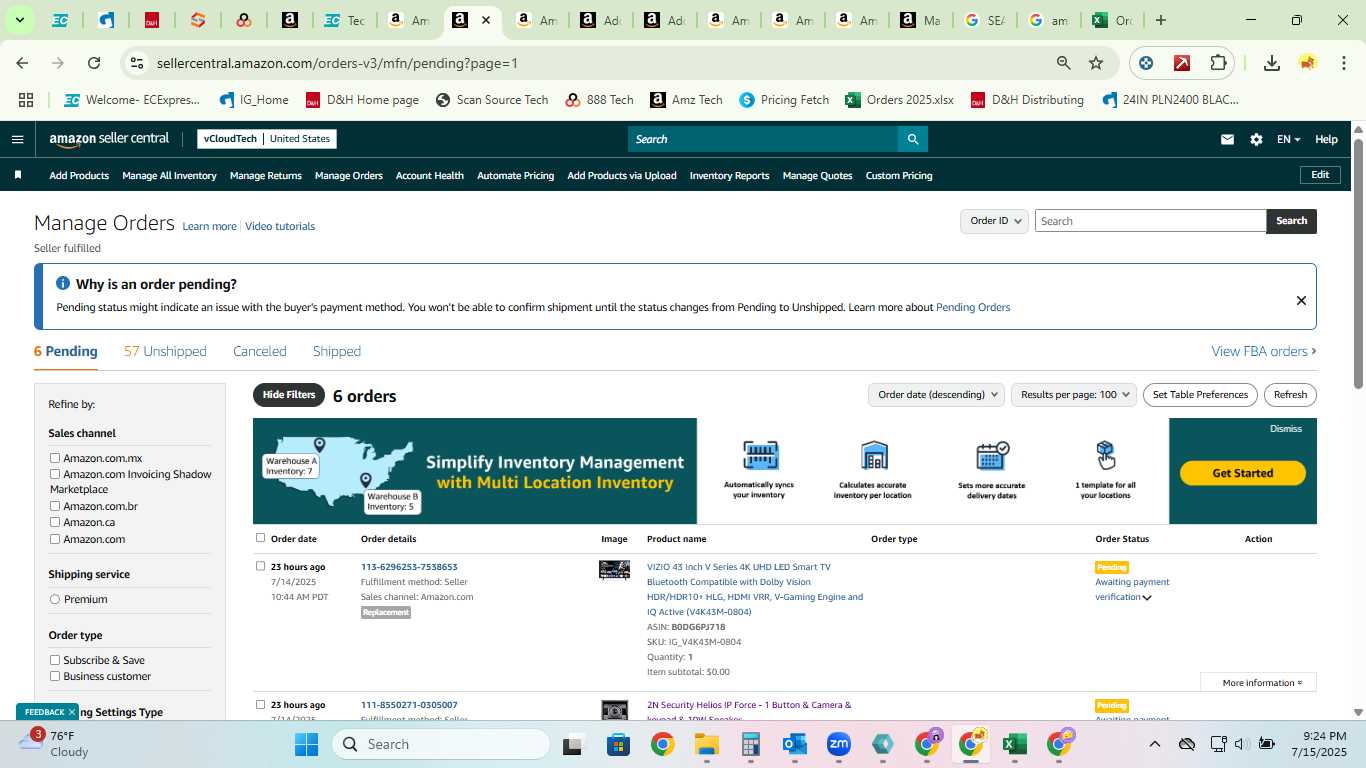The image size is (1366, 768).
Task: Open Results per page: 100 dropdown
Action: point(1074,395)
